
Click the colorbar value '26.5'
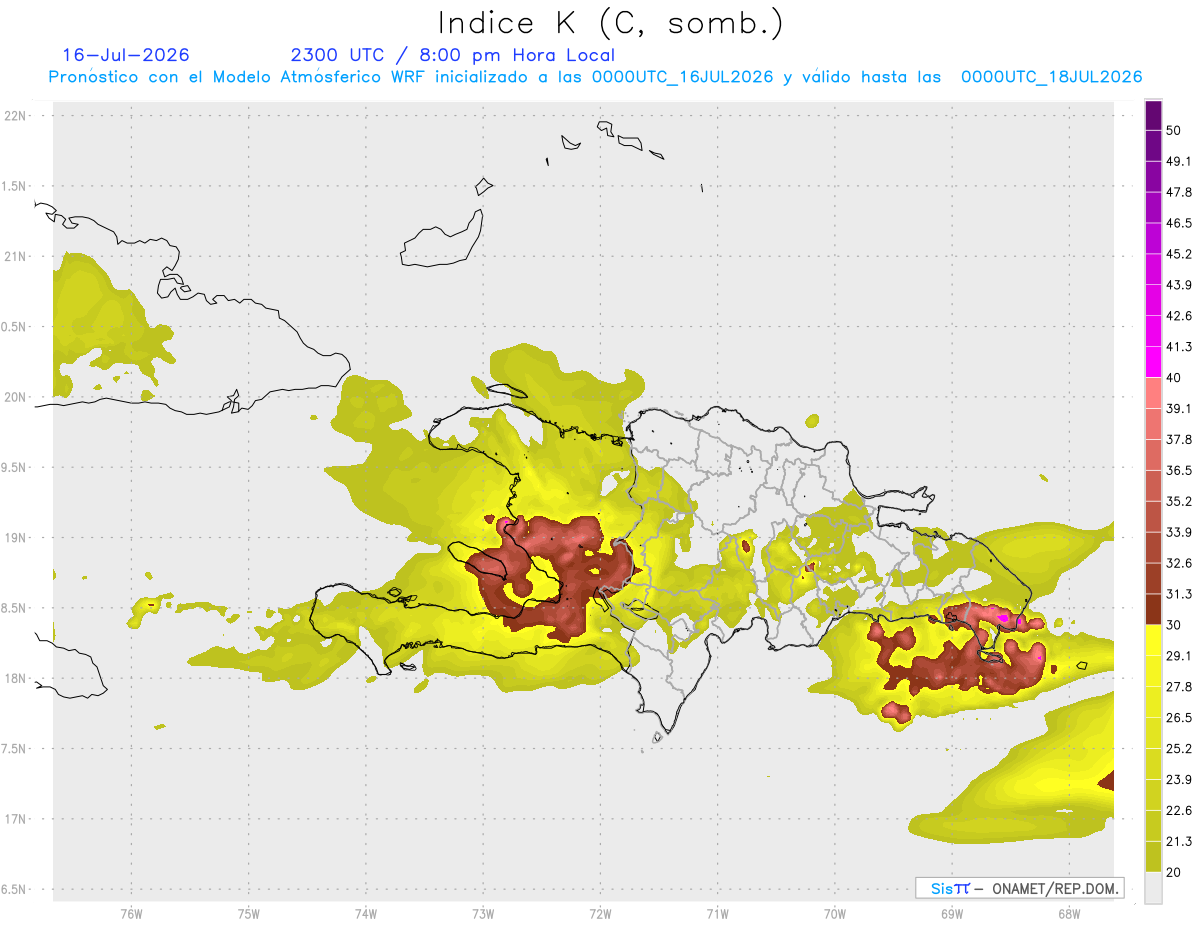tap(1179, 718)
